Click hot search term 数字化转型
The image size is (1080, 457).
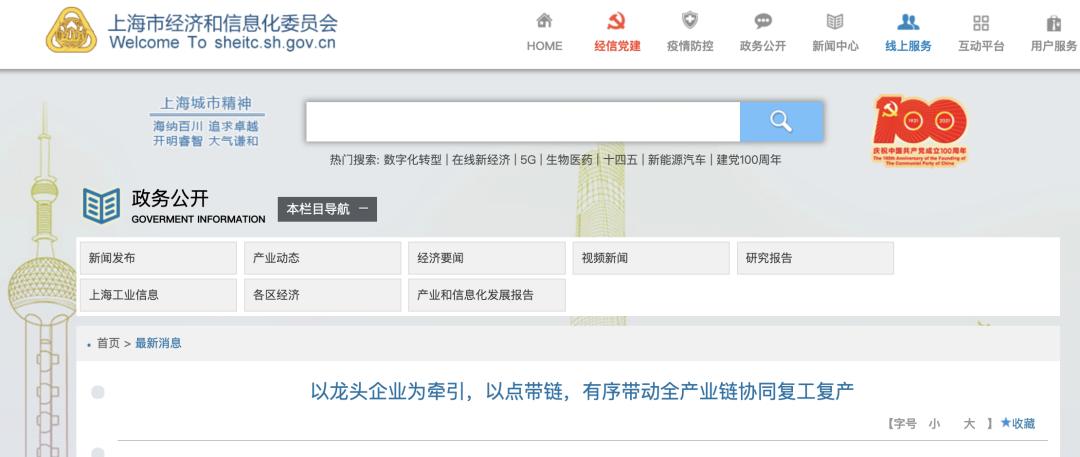point(412,160)
